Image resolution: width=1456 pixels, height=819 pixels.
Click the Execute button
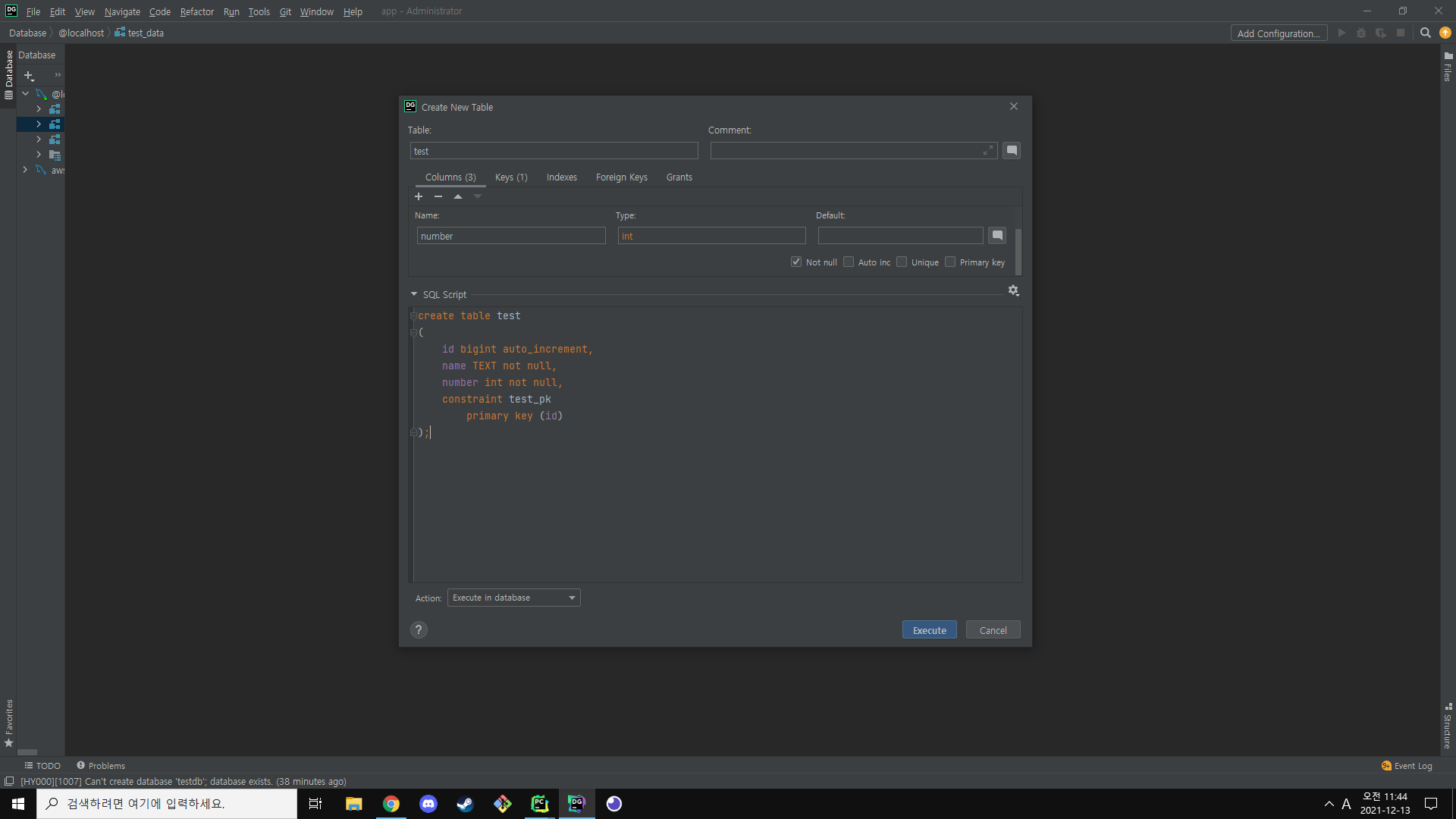tap(929, 630)
